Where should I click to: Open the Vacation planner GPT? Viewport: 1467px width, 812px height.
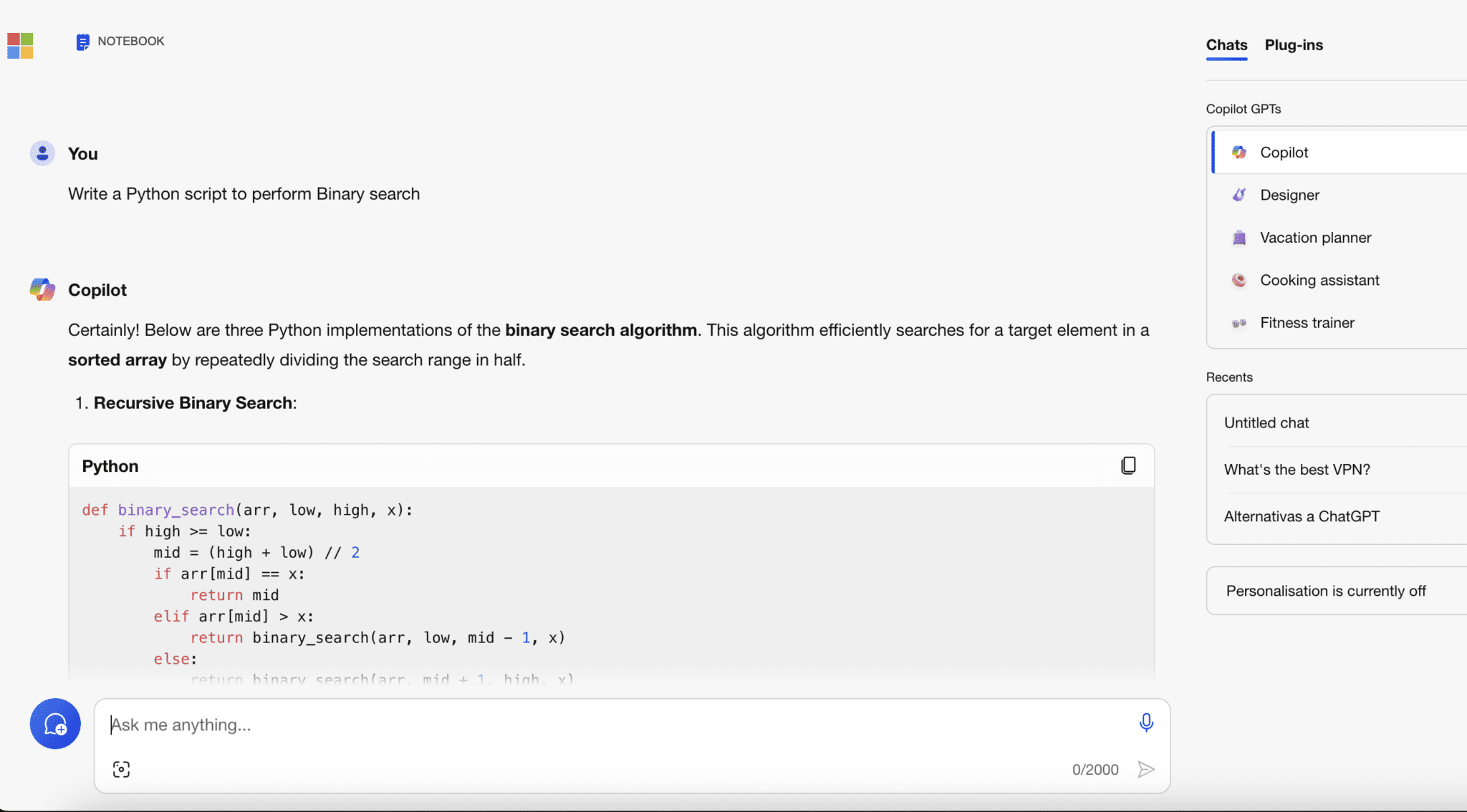[x=1315, y=238]
